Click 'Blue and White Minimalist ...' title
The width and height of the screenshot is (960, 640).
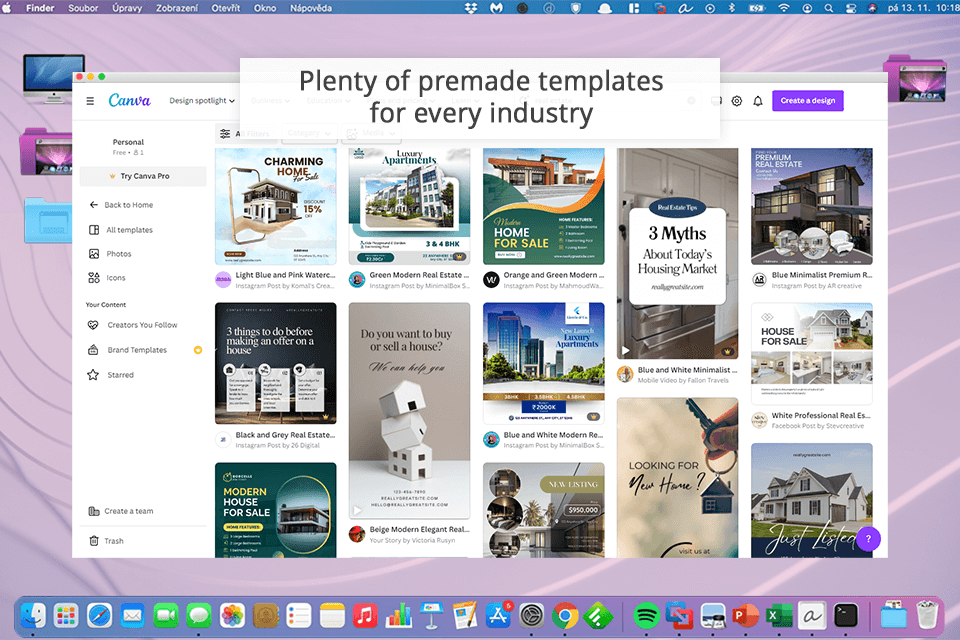[688, 370]
